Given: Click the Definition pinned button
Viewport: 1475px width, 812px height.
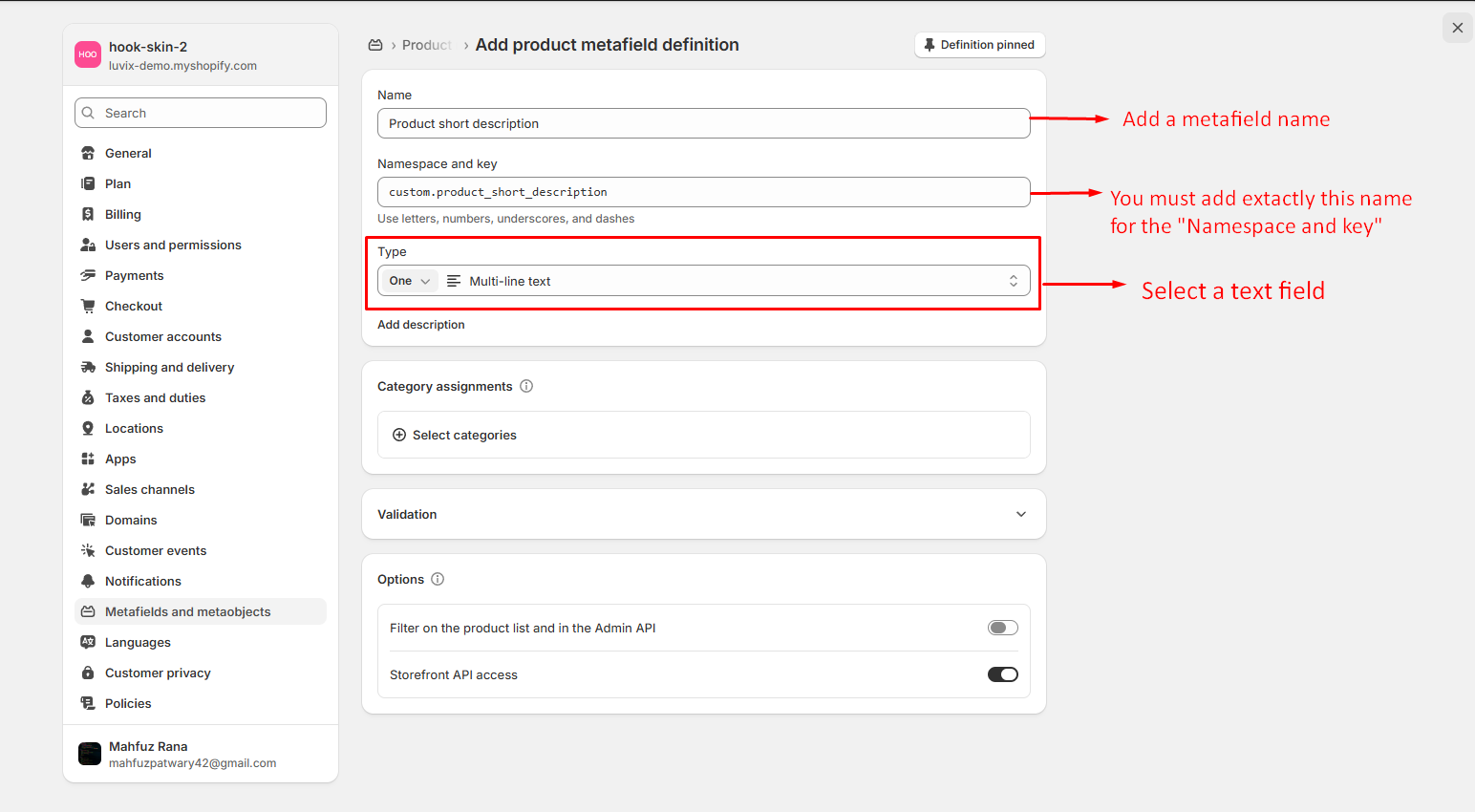Looking at the screenshot, I should pyautogui.click(x=979, y=45).
